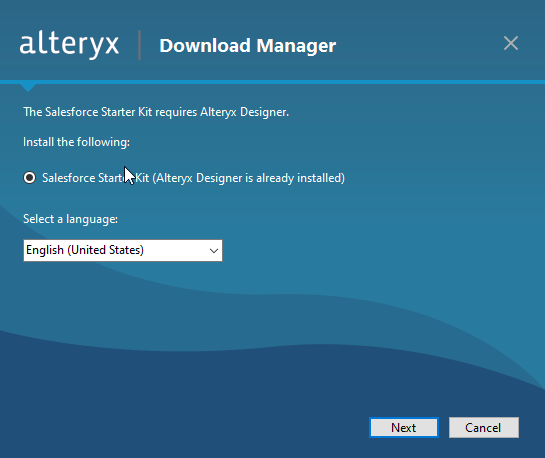
Task: Click the 'English (United States)' text in the language field
Action: [x=85, y=250]
